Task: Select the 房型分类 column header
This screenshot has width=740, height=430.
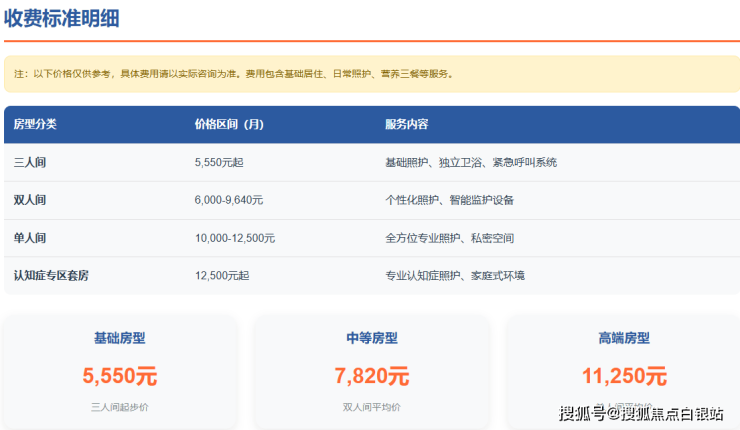Action: click(35, 125)
